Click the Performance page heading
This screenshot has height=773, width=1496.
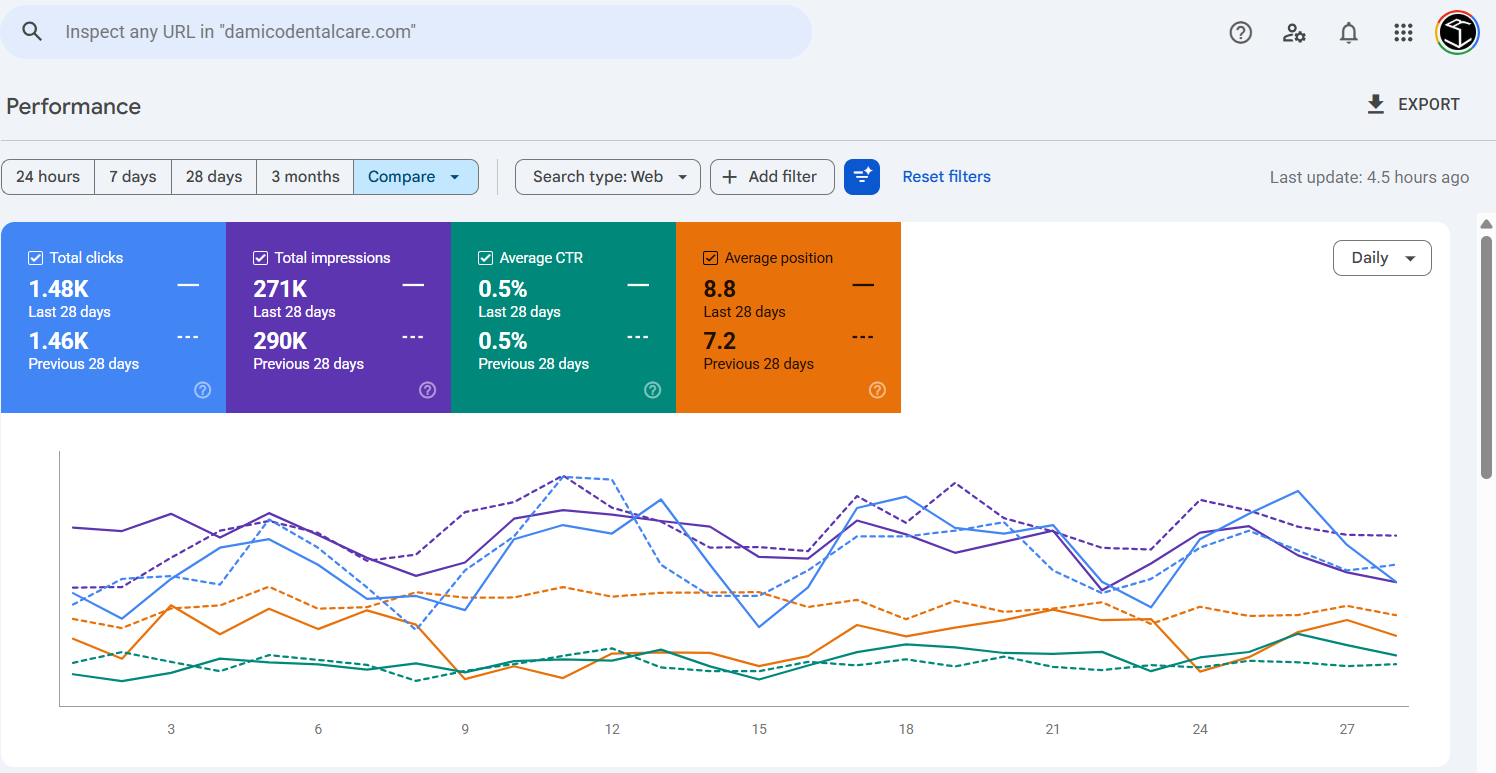point(73,106)
